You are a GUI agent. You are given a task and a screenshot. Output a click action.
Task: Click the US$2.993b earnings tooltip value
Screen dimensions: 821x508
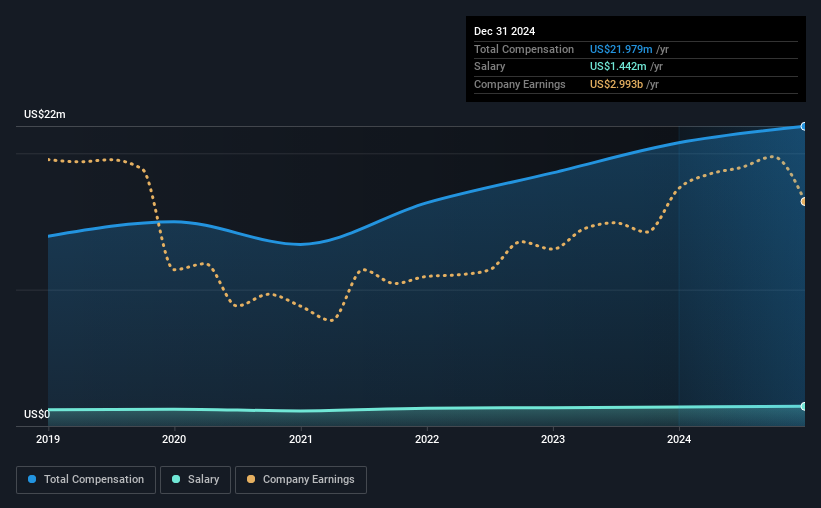pyautogui.click(x=616, y=84)
